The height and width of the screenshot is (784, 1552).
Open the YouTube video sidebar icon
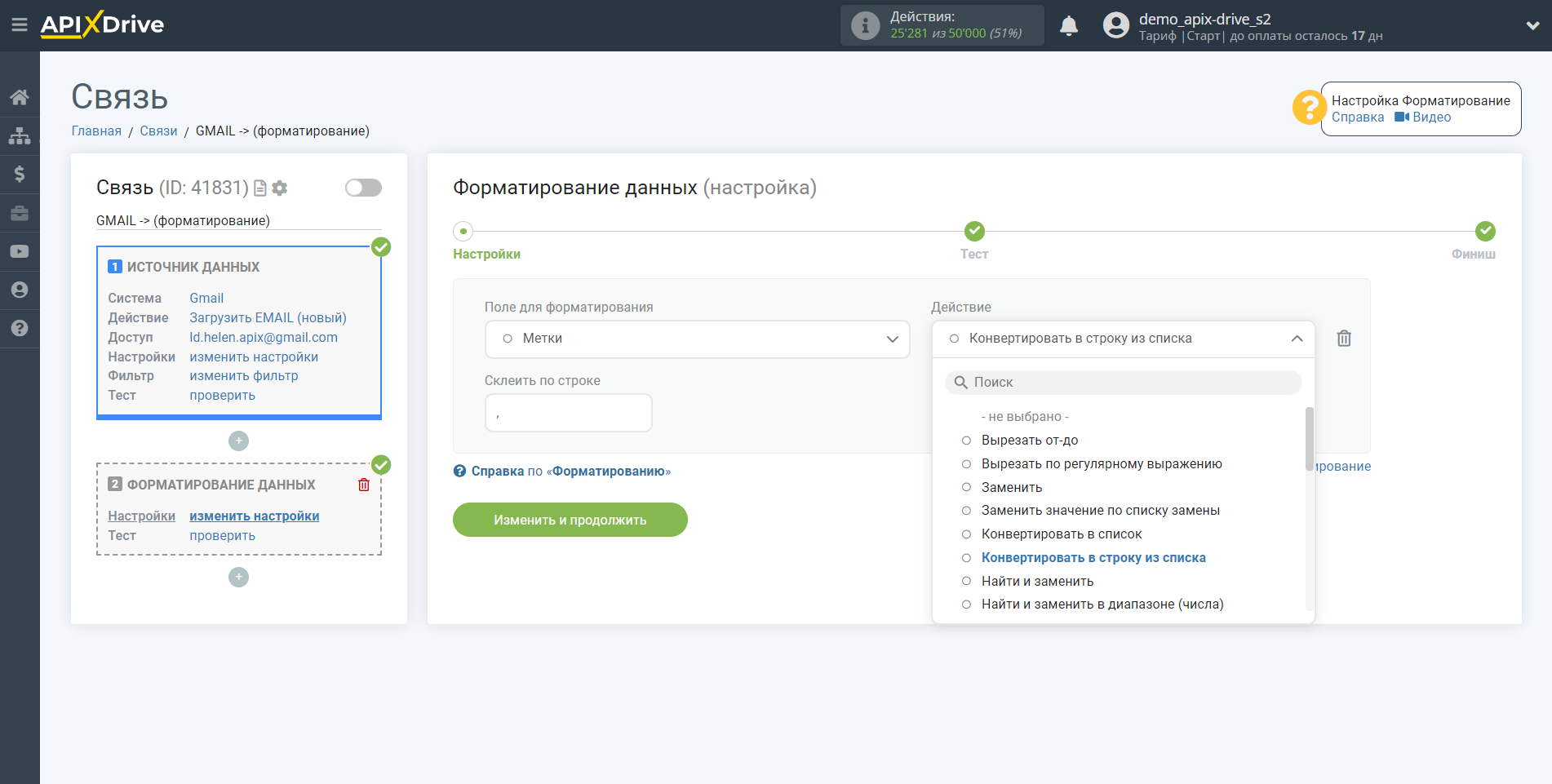(20, 251)
